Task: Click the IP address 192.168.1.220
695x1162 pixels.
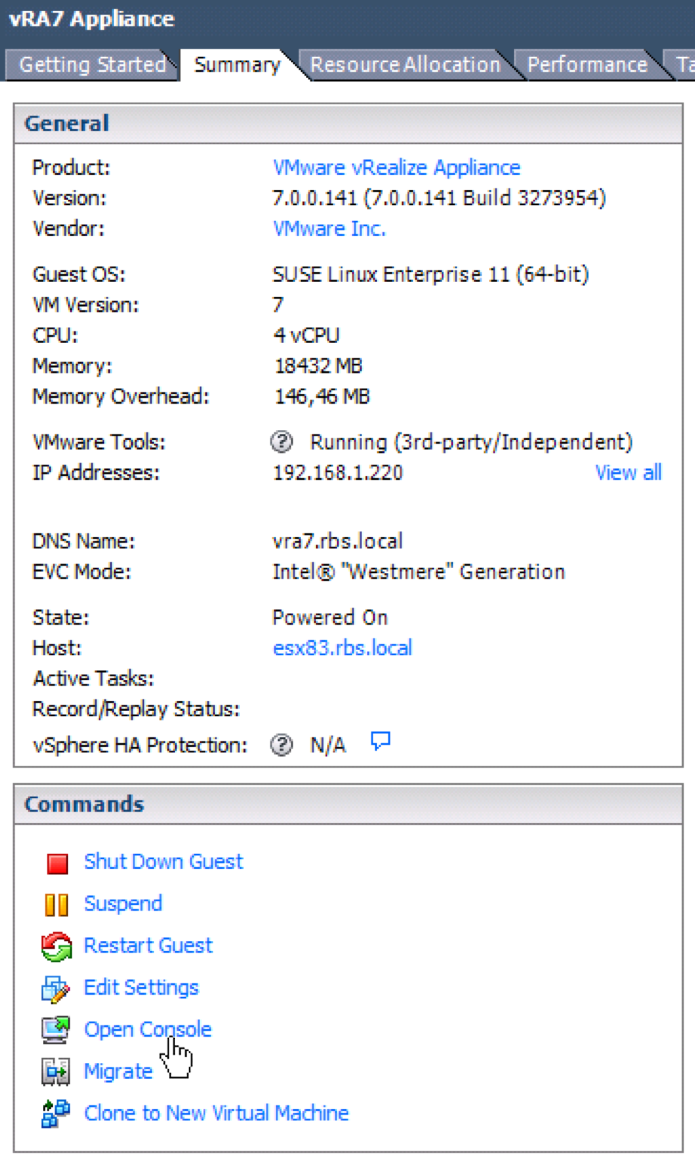Action: click(x=338, y=473)
